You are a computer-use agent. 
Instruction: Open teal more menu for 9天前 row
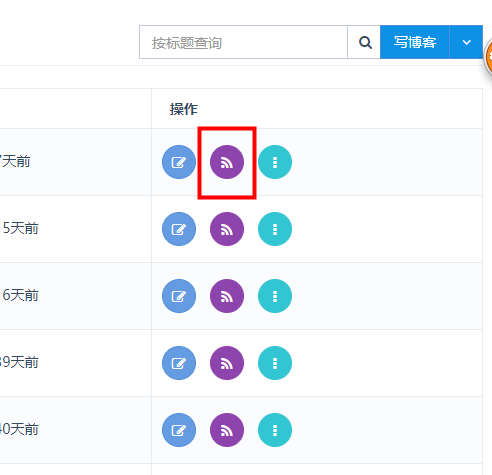275,363
